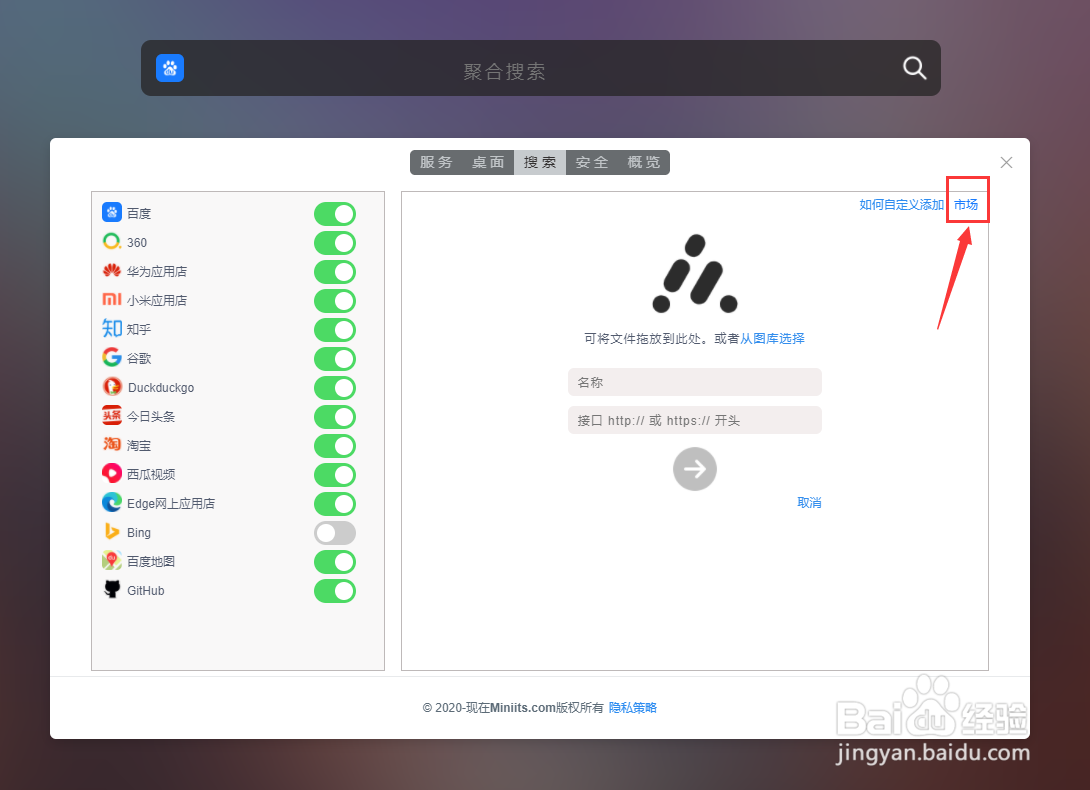Select the 今日头条 label

pos(151,417)
